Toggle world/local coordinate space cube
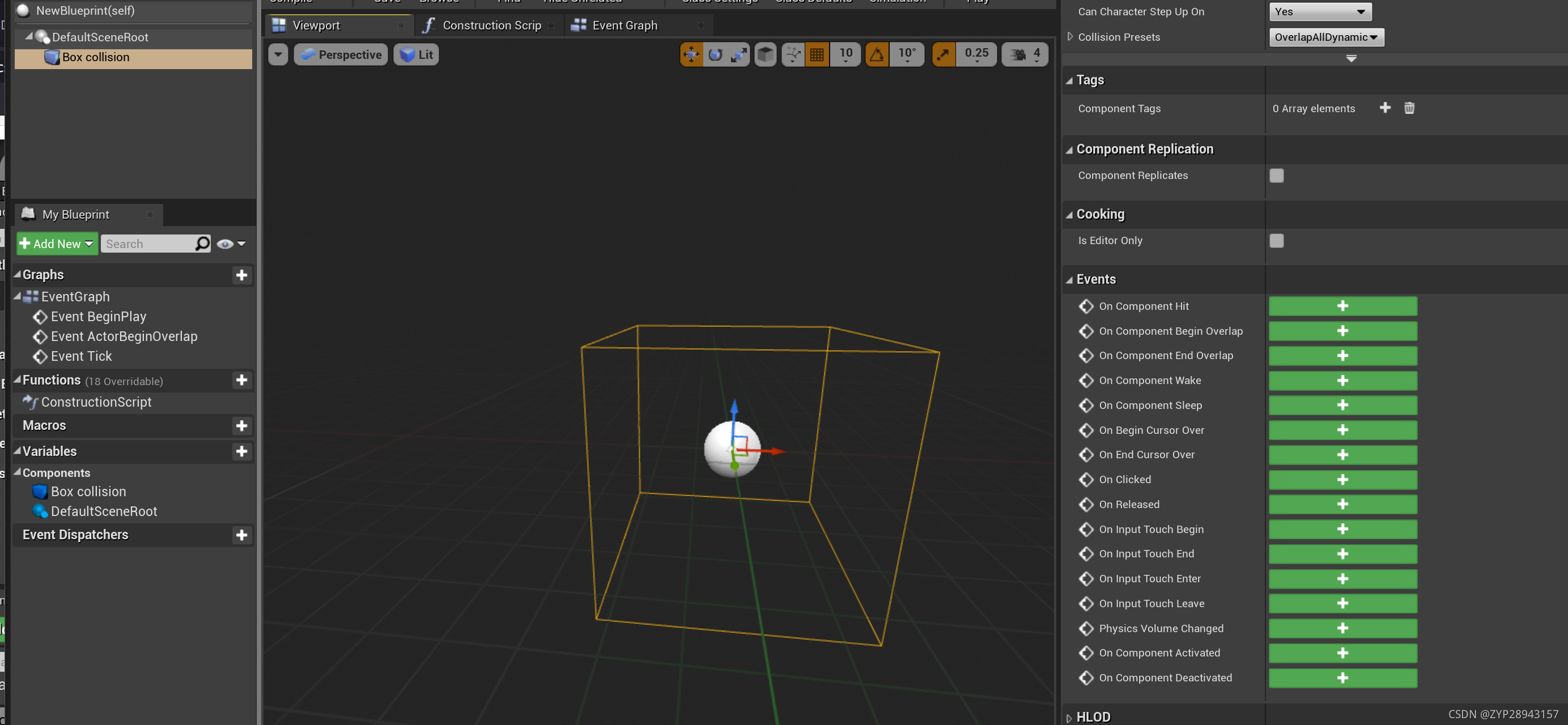This screenshot has width=1568, height=725. pos(765,55)
